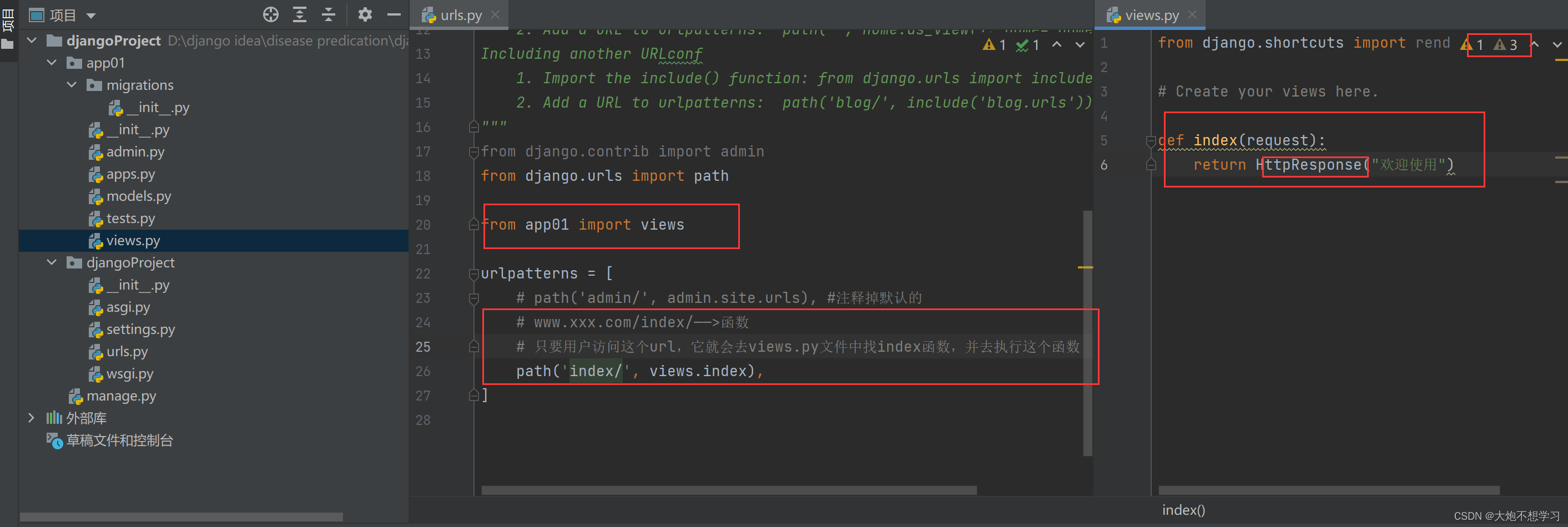Click on HttpResponse in views.py line 6
Viewport: 1568px width, 527px height.
[1308, 165]
